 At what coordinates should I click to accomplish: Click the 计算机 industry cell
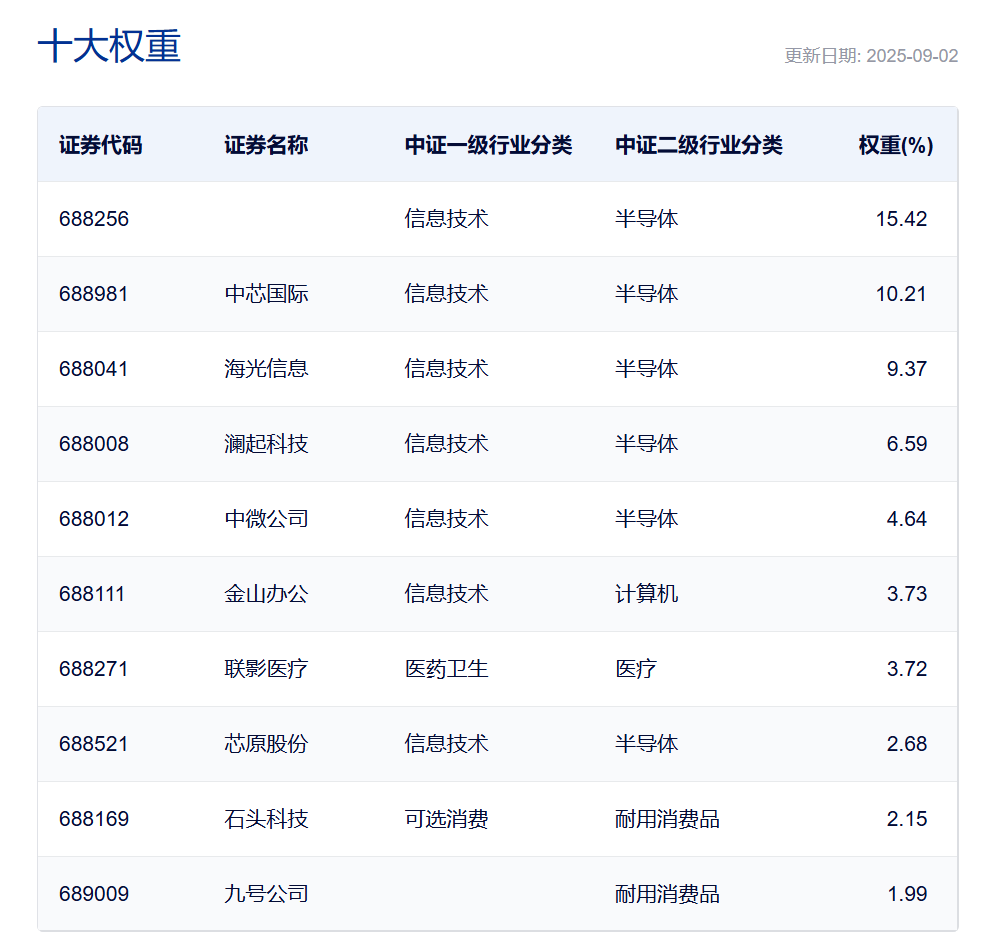[646, 594]
